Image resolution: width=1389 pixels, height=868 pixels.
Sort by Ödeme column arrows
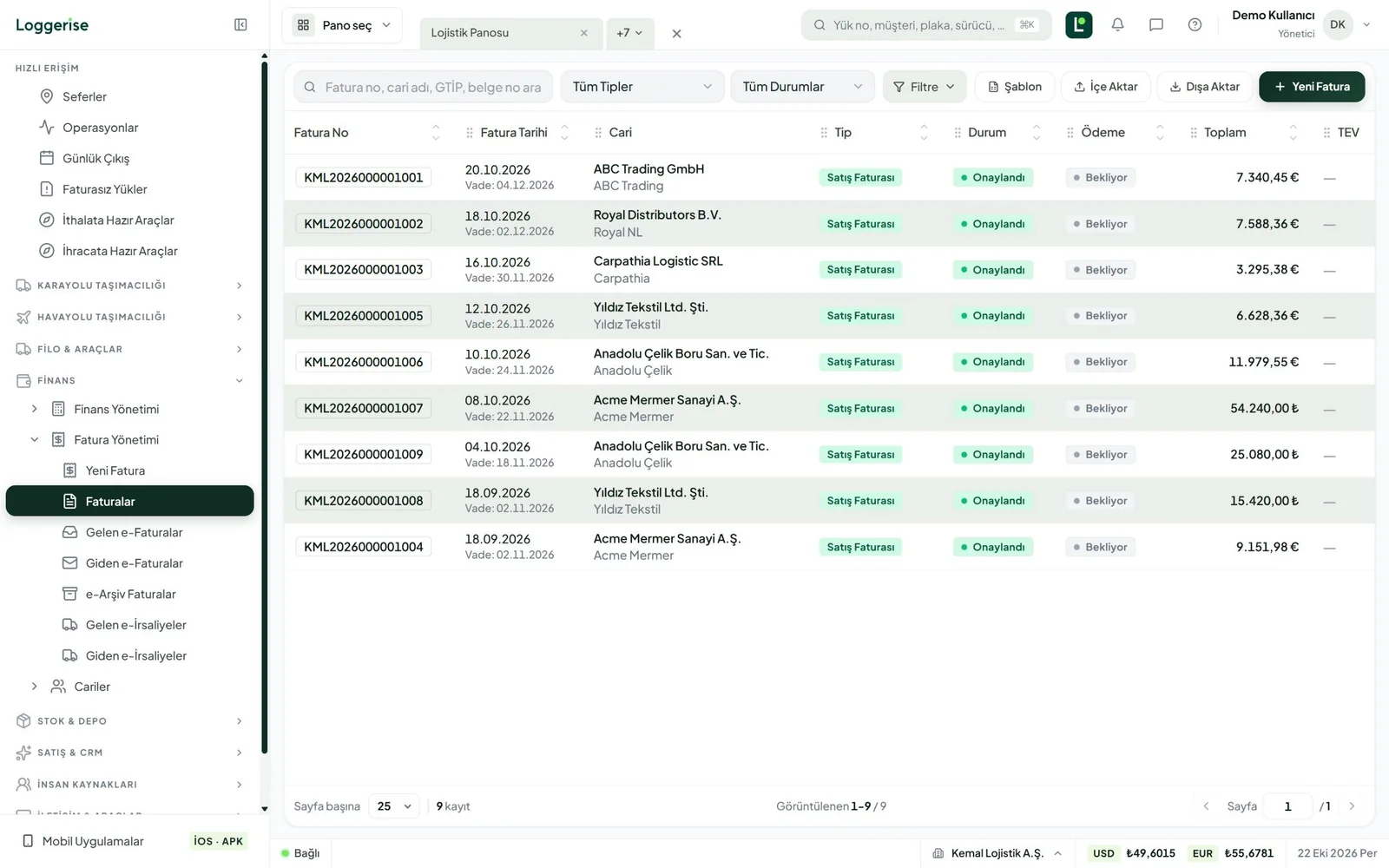tap(1160, 133)
